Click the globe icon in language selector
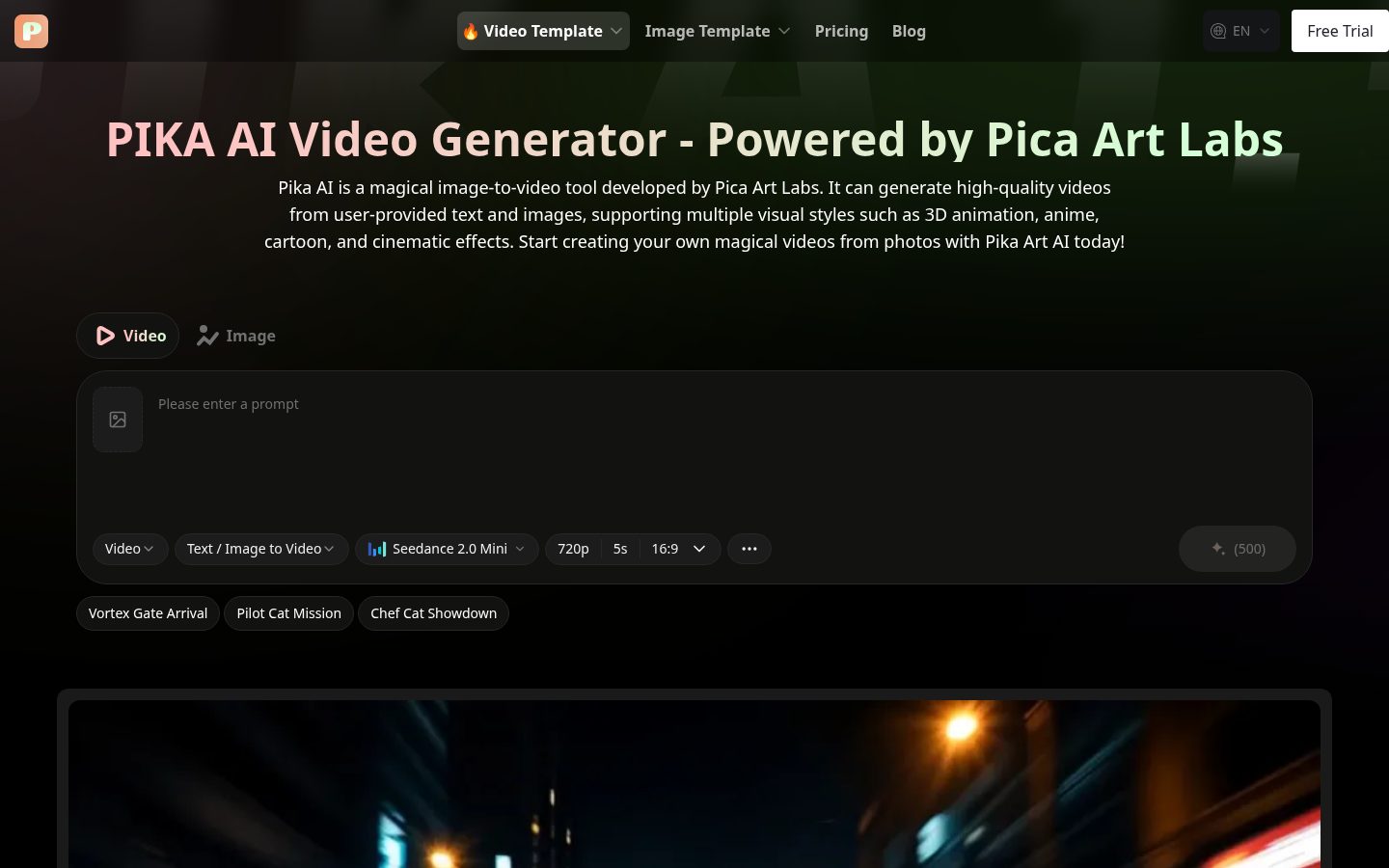Viewport: 1389px width, 868px height. (1218, 31)
